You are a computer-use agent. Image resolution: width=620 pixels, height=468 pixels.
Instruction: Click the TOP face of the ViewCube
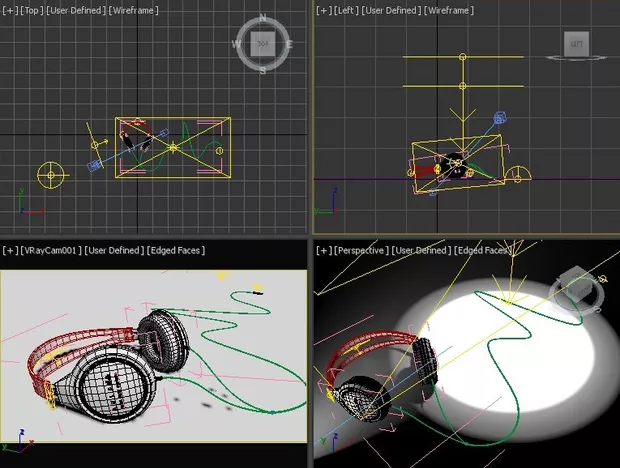(263, 44)
